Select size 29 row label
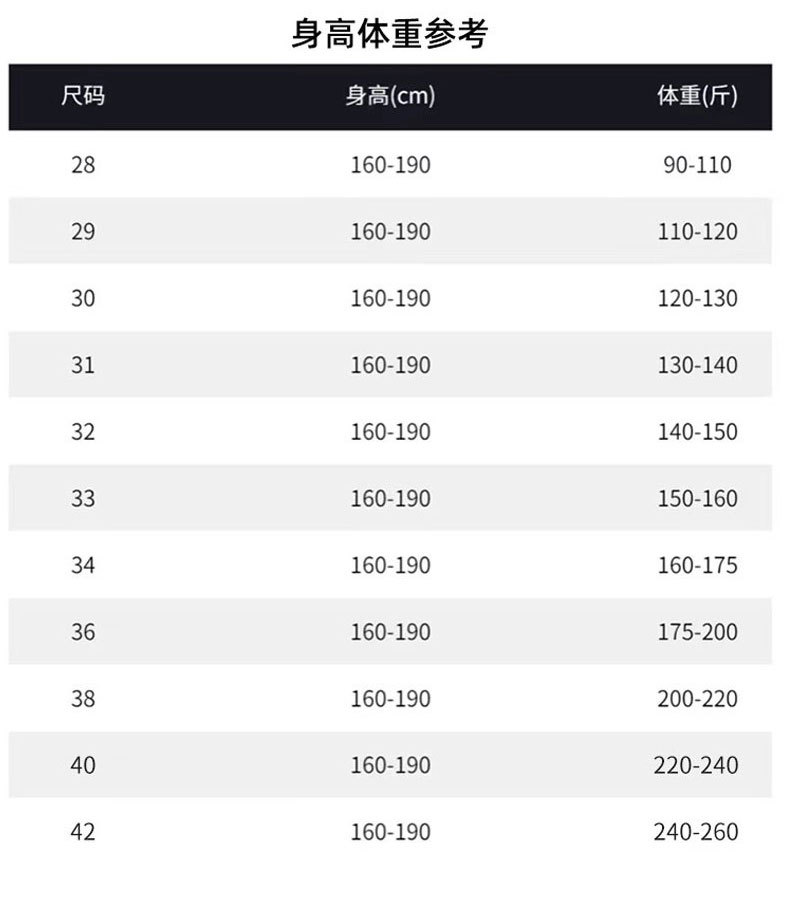Viewport: 790px width, 908px height. pyautogui.click(x=83, y=232)
